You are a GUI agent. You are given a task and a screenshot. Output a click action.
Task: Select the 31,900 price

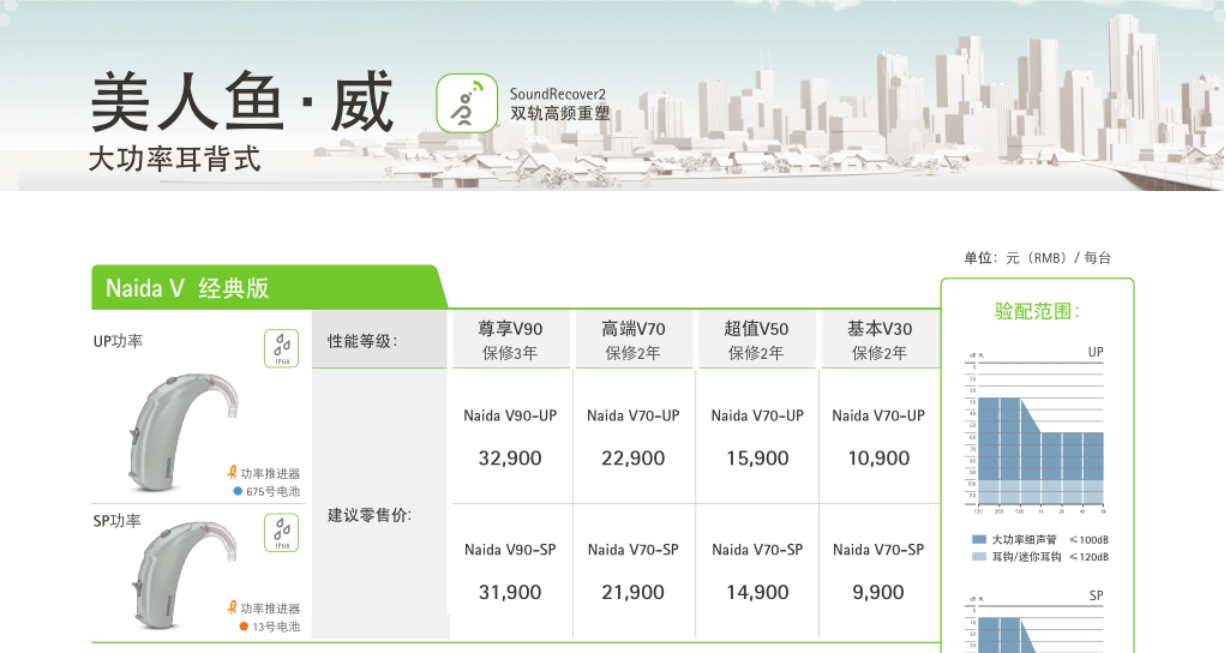[x=510, y=592]
